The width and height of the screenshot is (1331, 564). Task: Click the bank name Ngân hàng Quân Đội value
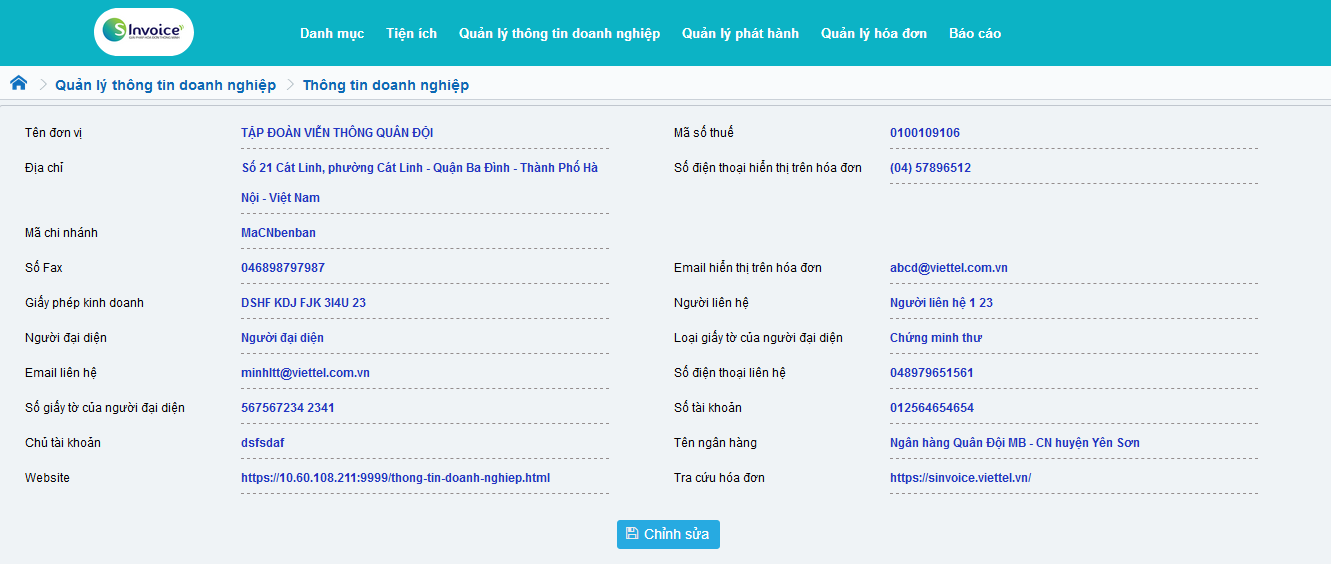[x=1014, y=443]
